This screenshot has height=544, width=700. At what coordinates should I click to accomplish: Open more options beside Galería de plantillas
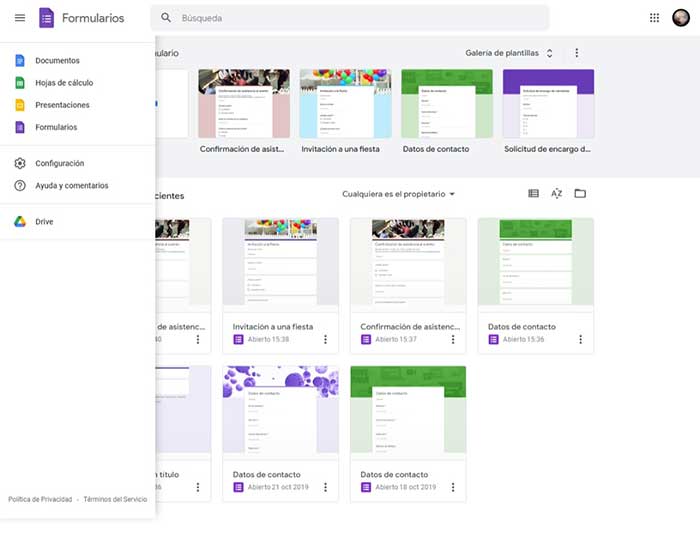[x=576, y=53]
